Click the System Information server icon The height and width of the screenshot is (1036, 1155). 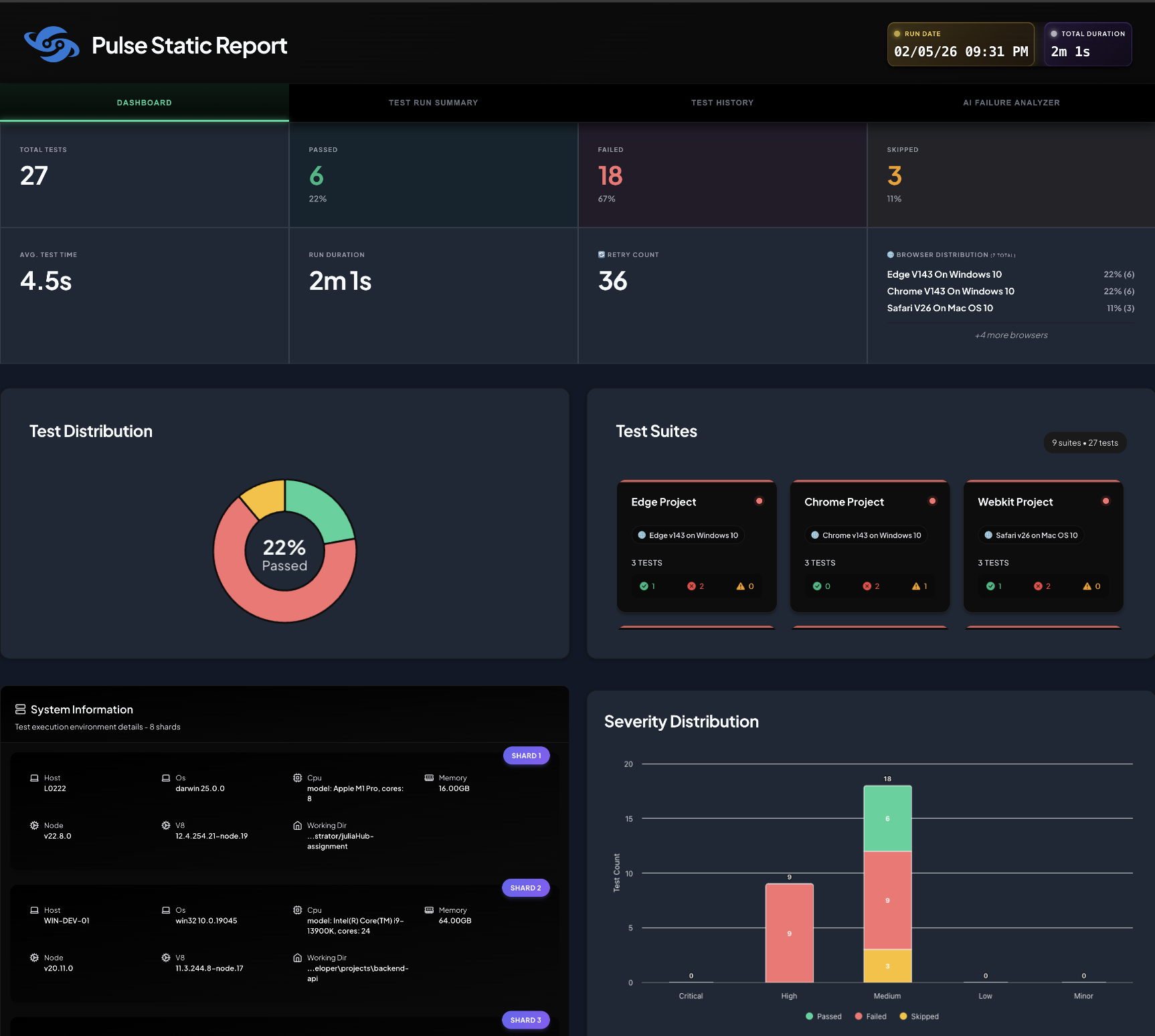pos(20,709)
